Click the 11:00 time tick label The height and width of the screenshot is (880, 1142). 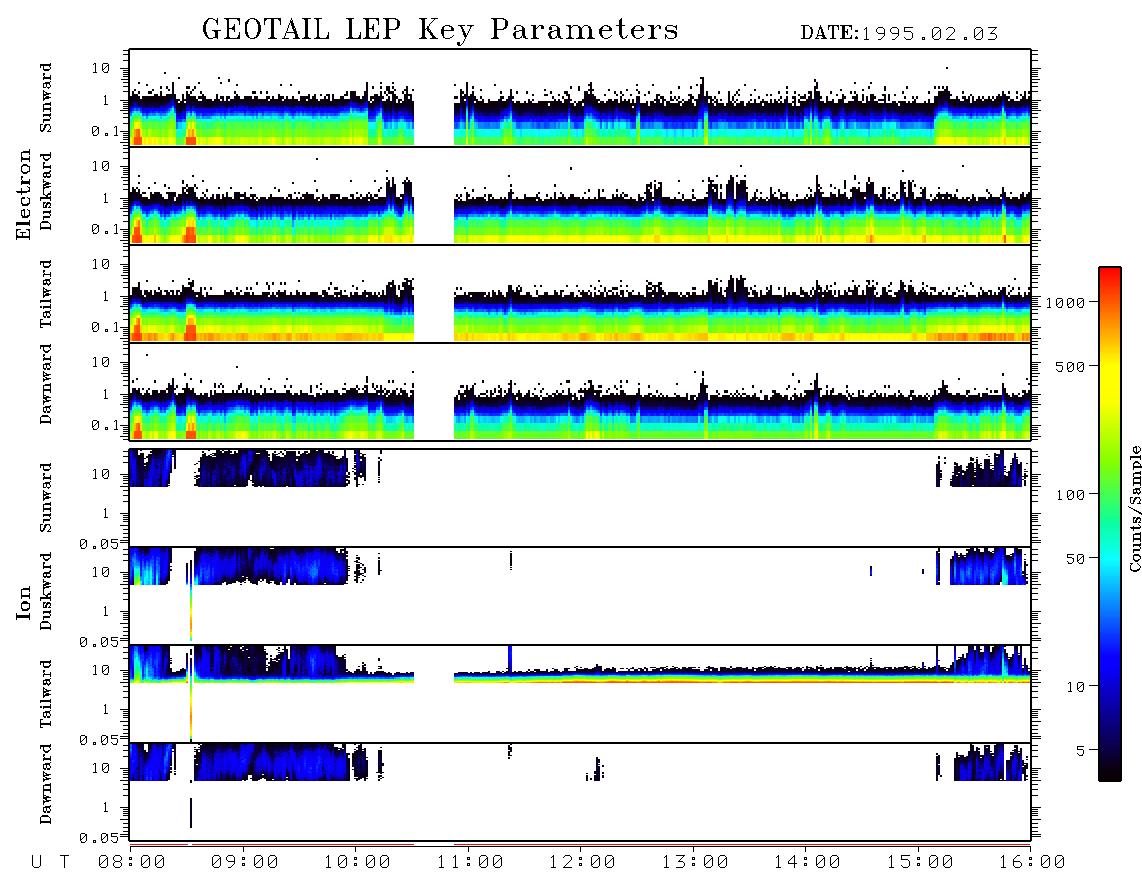click(x=470, y=862)
